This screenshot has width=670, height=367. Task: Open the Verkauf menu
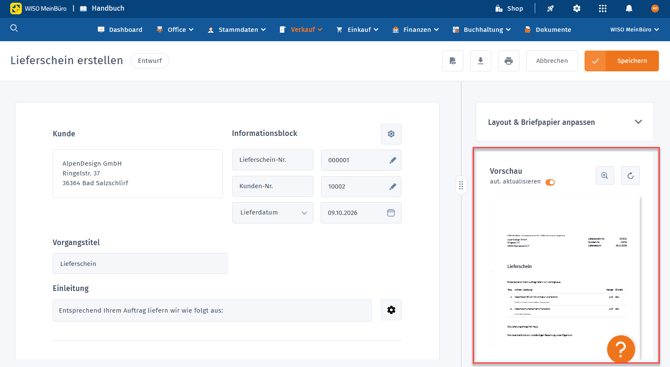[301, 29]
